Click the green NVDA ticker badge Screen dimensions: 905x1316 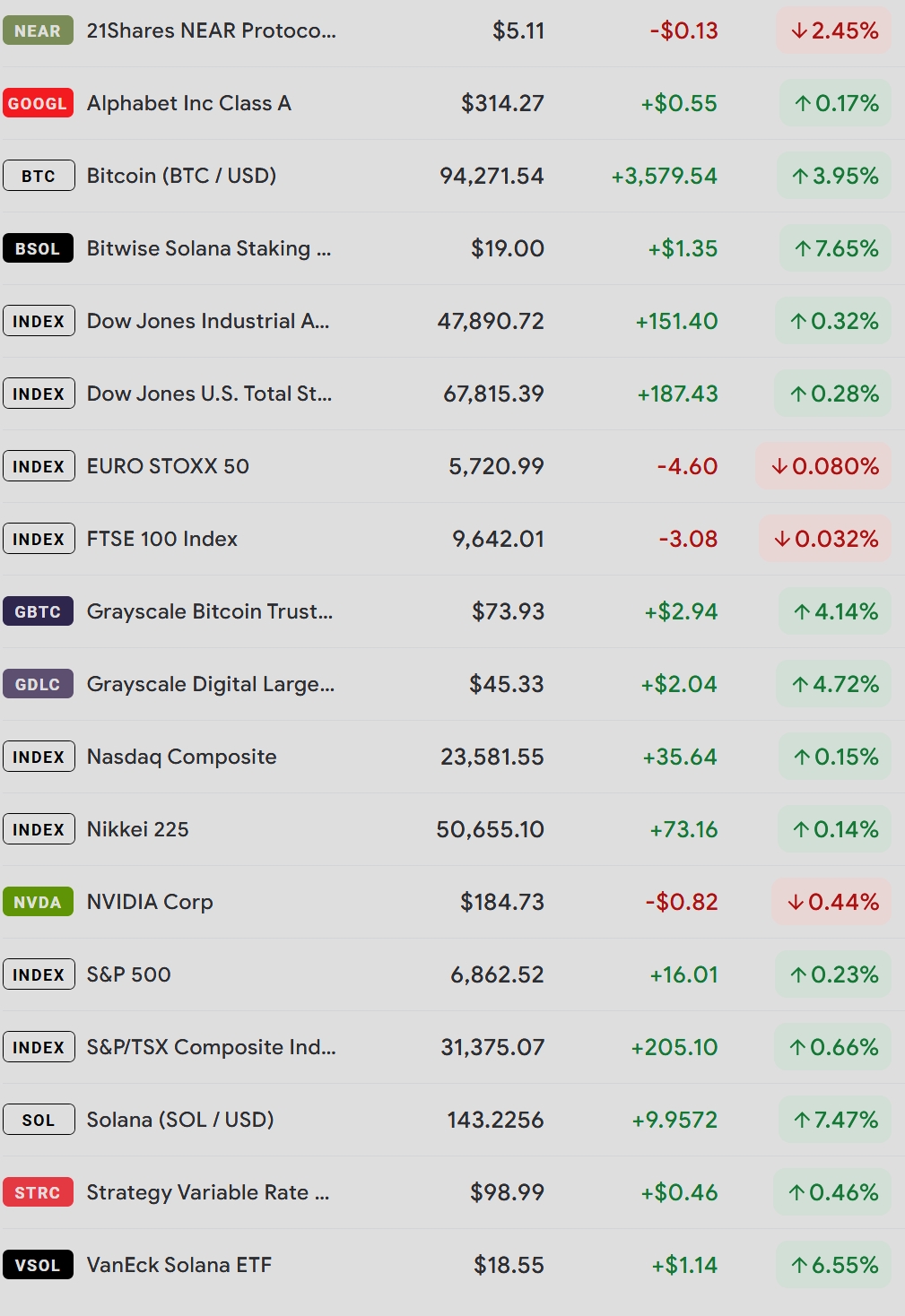(x=38, y=903)
